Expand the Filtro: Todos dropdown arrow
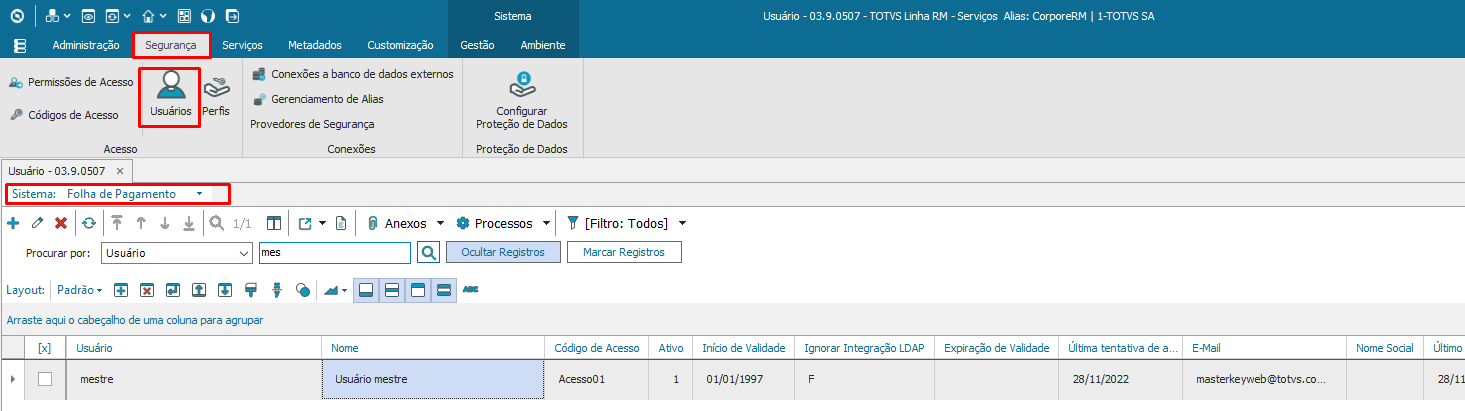This screenshot has width=1465, height=411. pyautogui.click(x=682, y=223)
